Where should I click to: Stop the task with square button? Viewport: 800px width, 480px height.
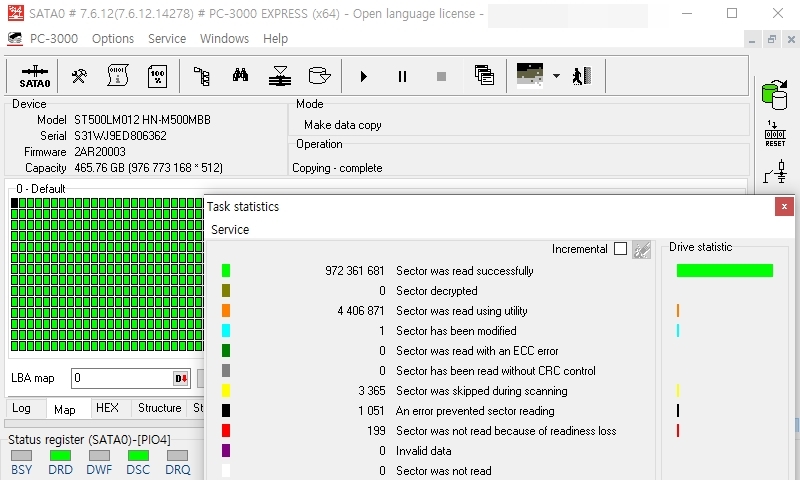coord(441,77)
